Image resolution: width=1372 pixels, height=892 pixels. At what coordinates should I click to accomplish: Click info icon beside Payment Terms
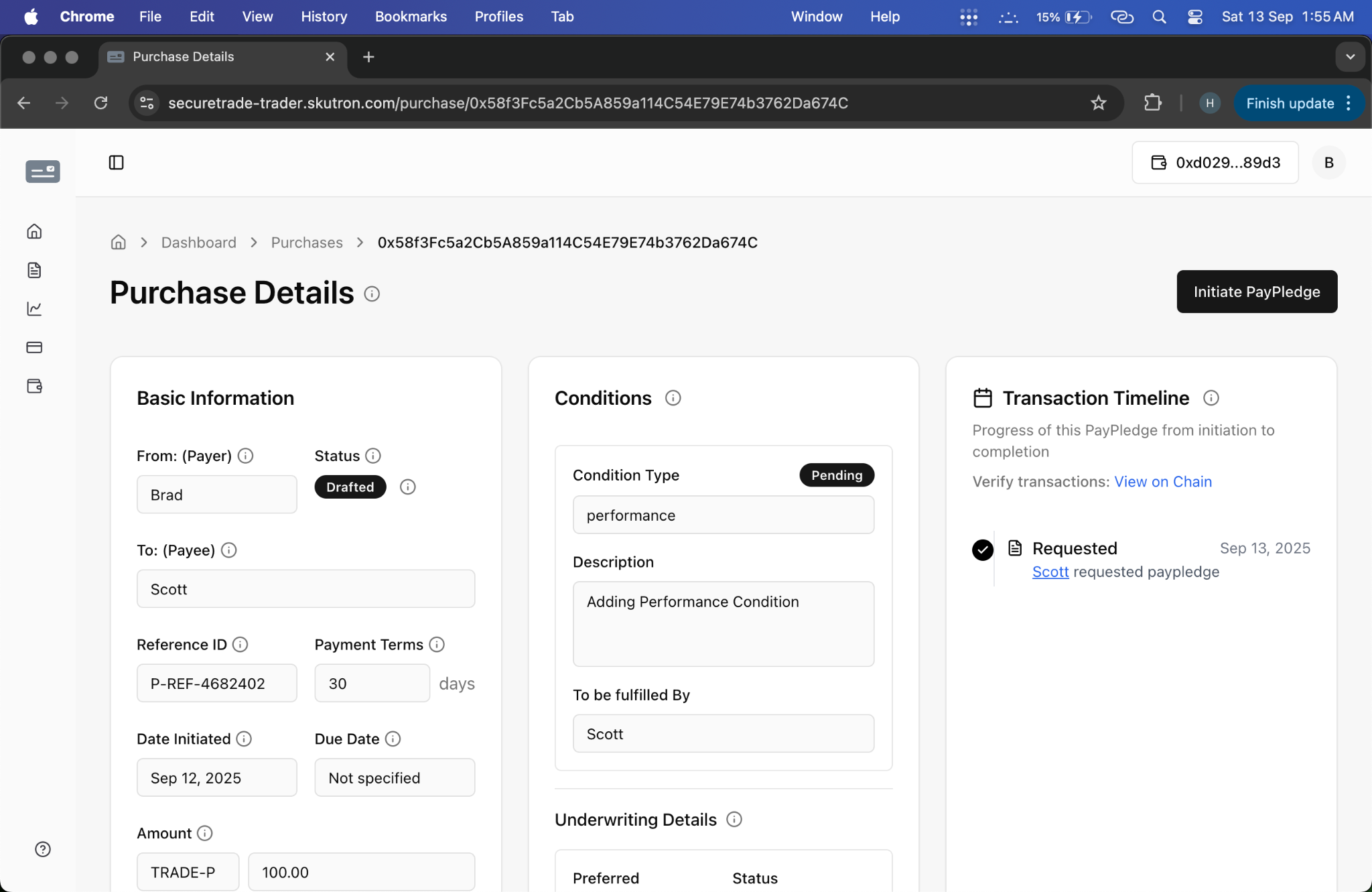point(437,644)
